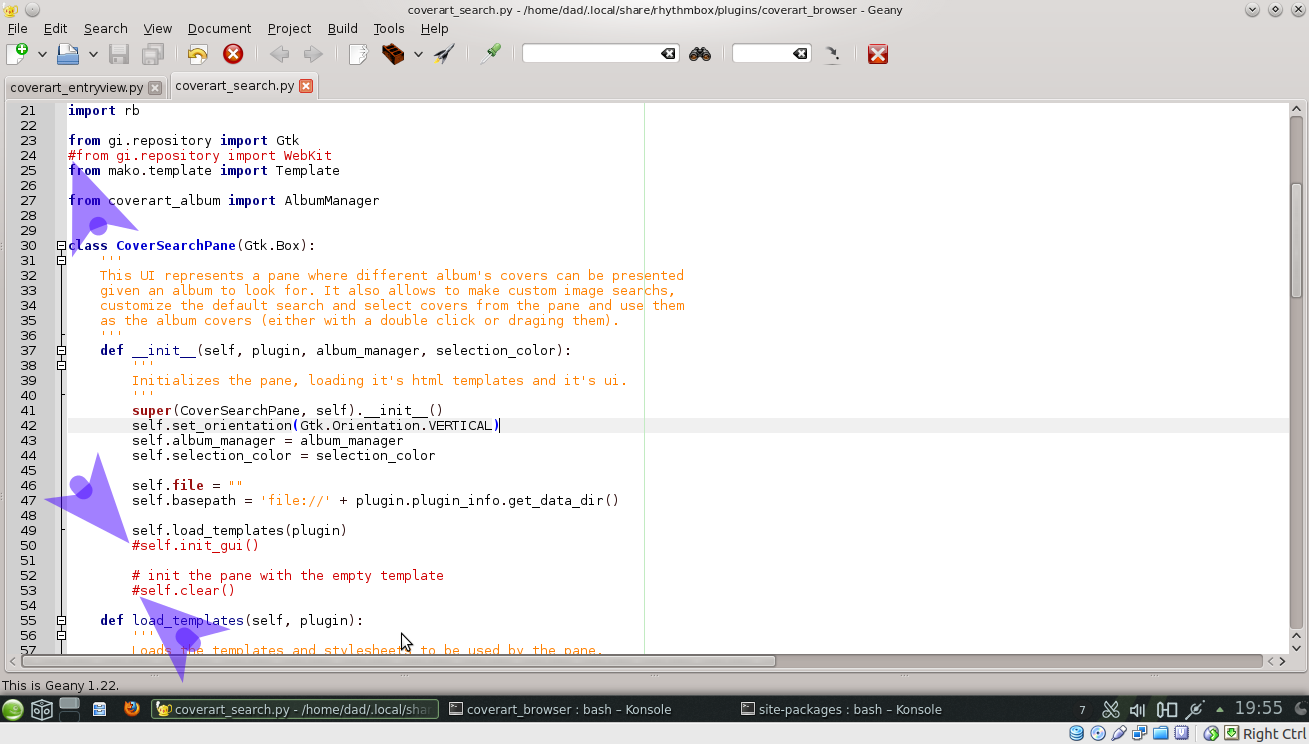Expand the recent files dropdown arrow

click(x=93, y=54)
